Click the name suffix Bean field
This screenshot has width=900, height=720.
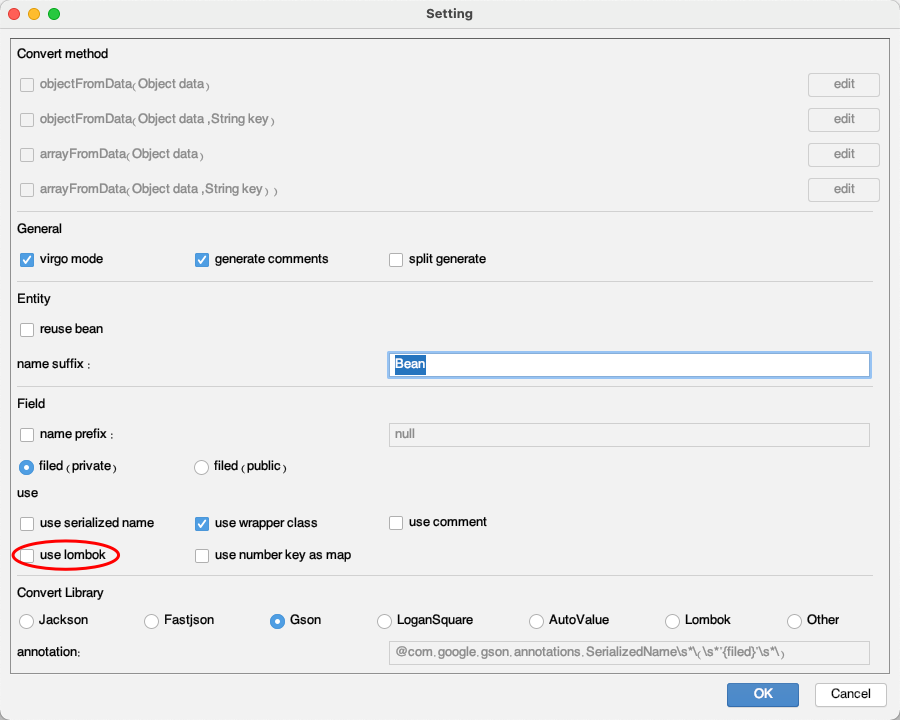pyautogui.click(x=628, y=365)
